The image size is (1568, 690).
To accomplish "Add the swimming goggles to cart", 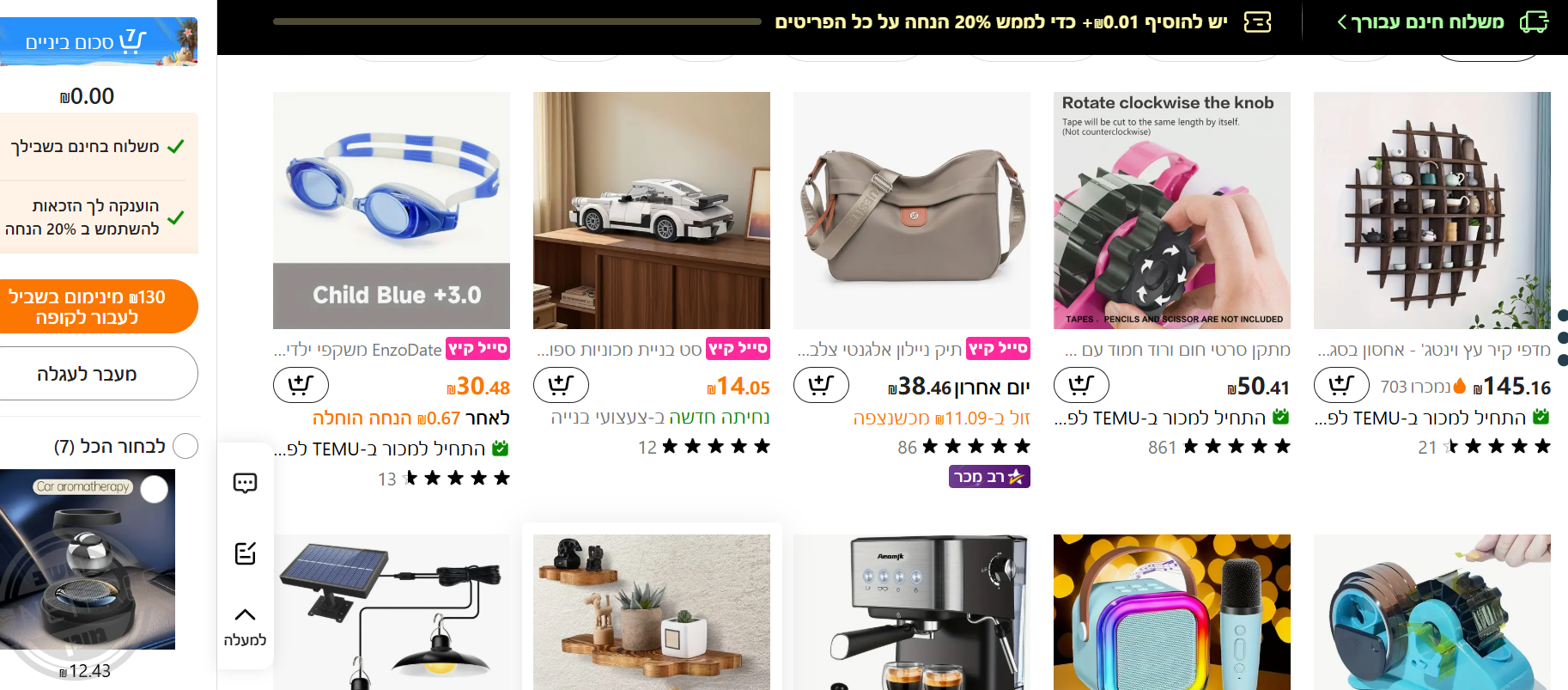I will [x=301, y=385].
